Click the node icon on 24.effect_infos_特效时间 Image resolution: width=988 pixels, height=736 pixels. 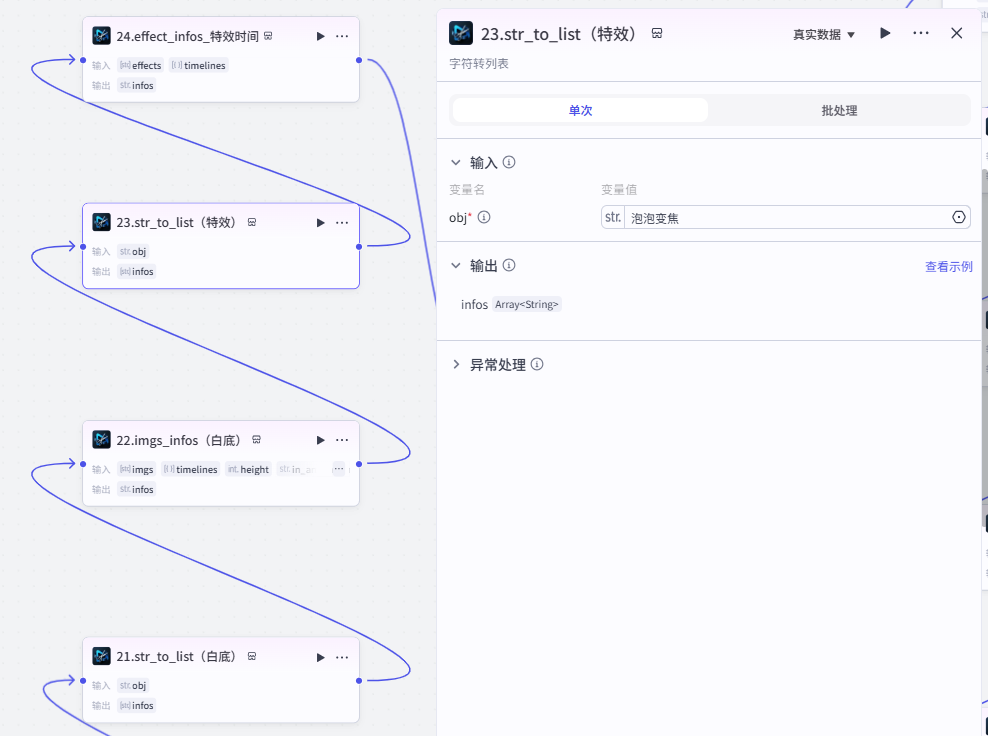coord(101,36)
